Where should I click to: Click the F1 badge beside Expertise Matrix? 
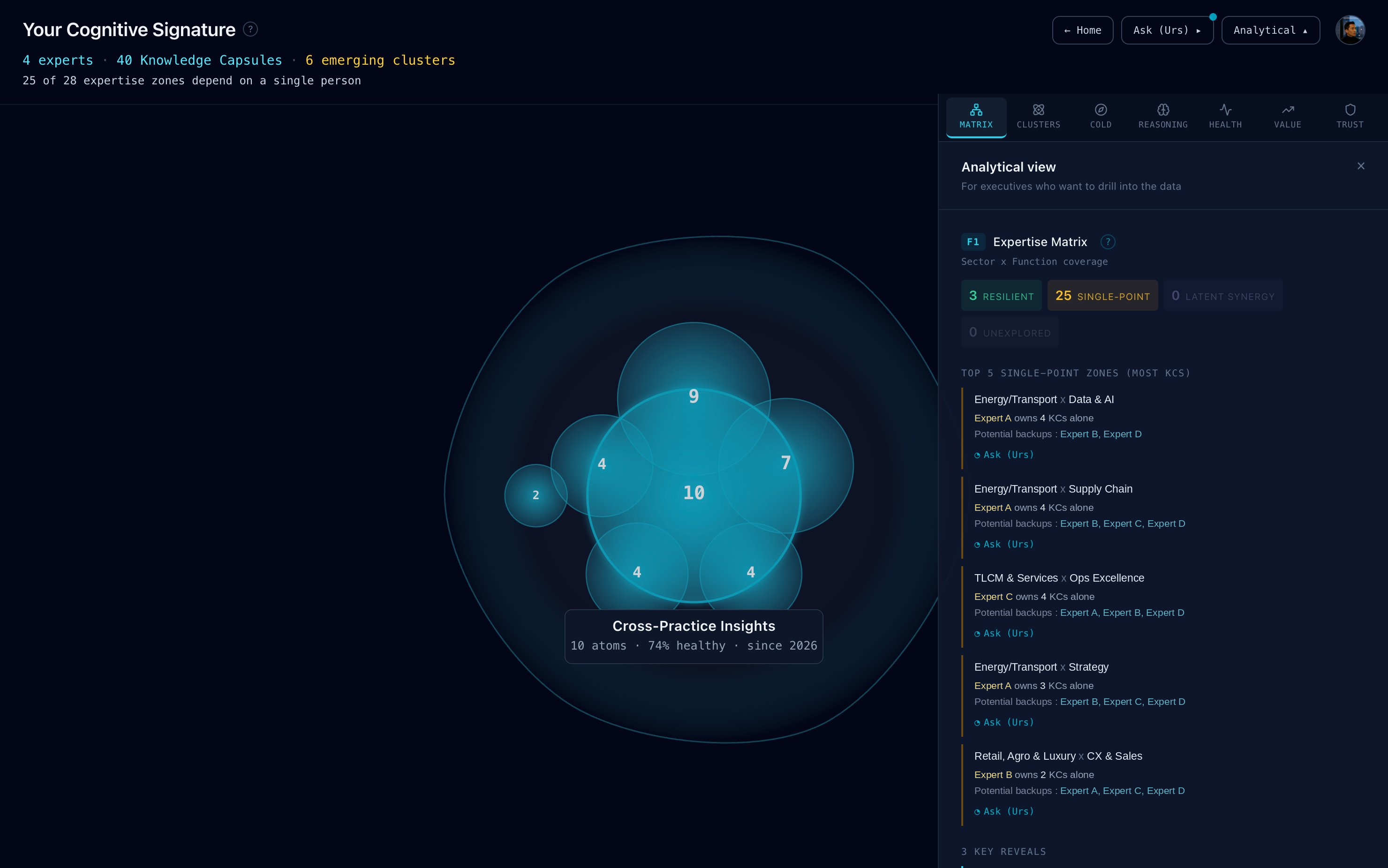click(x=973, y=242)
